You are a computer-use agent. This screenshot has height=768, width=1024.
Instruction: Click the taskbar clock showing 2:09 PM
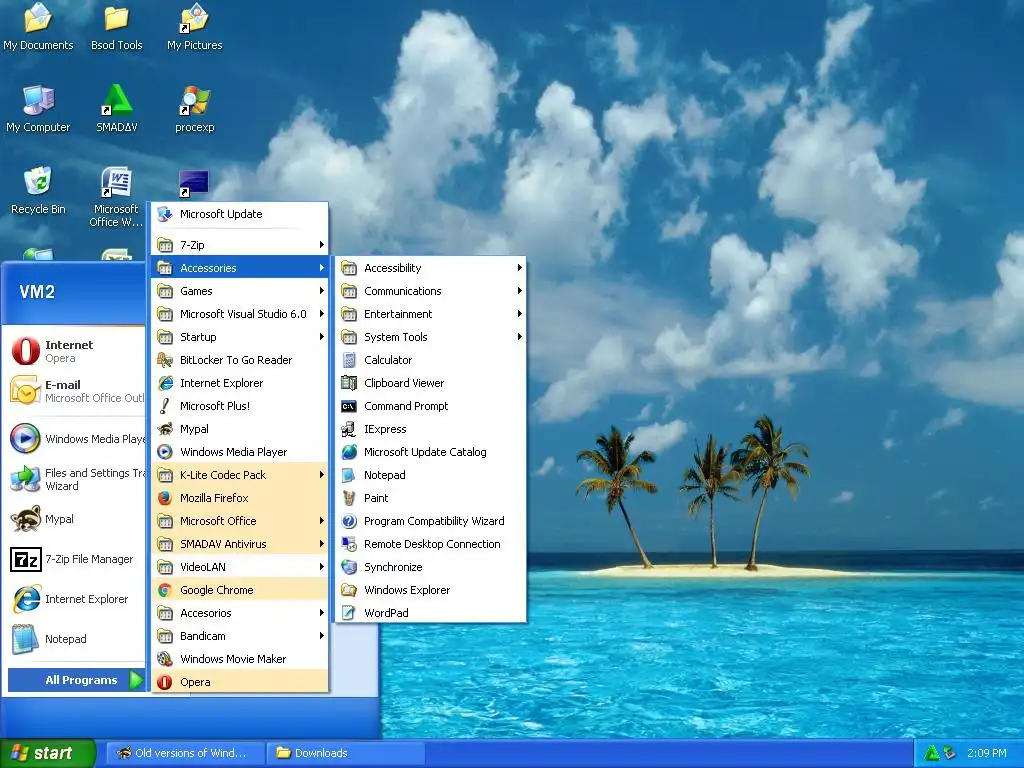point(986,753)
